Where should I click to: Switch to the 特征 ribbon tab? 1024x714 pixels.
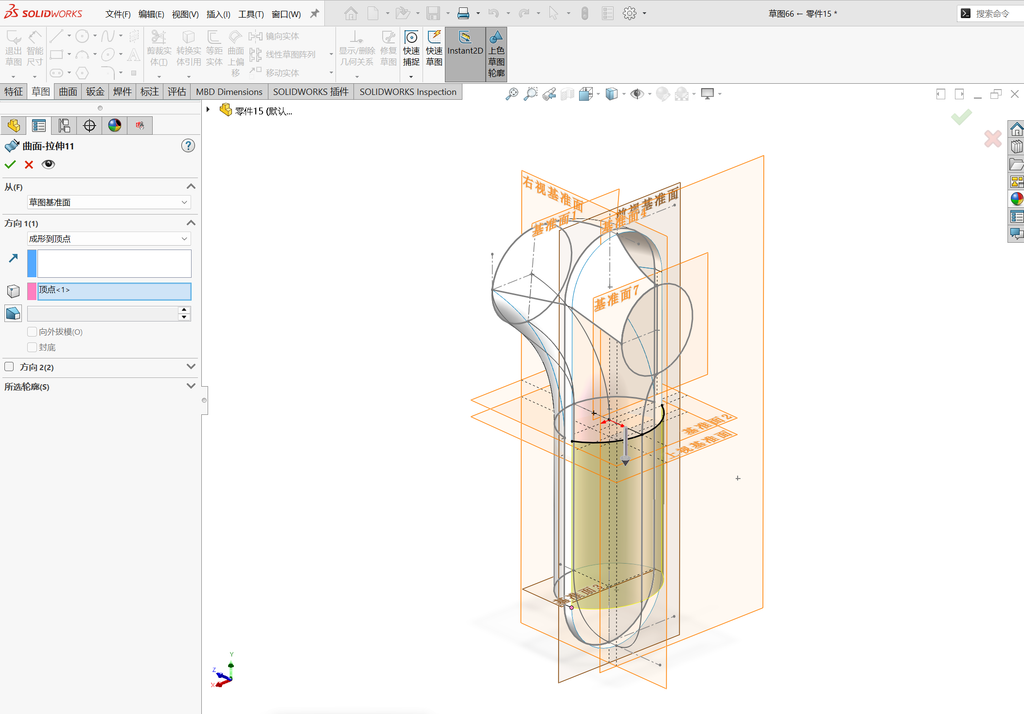pyautogui.click(x=13, y=91)
